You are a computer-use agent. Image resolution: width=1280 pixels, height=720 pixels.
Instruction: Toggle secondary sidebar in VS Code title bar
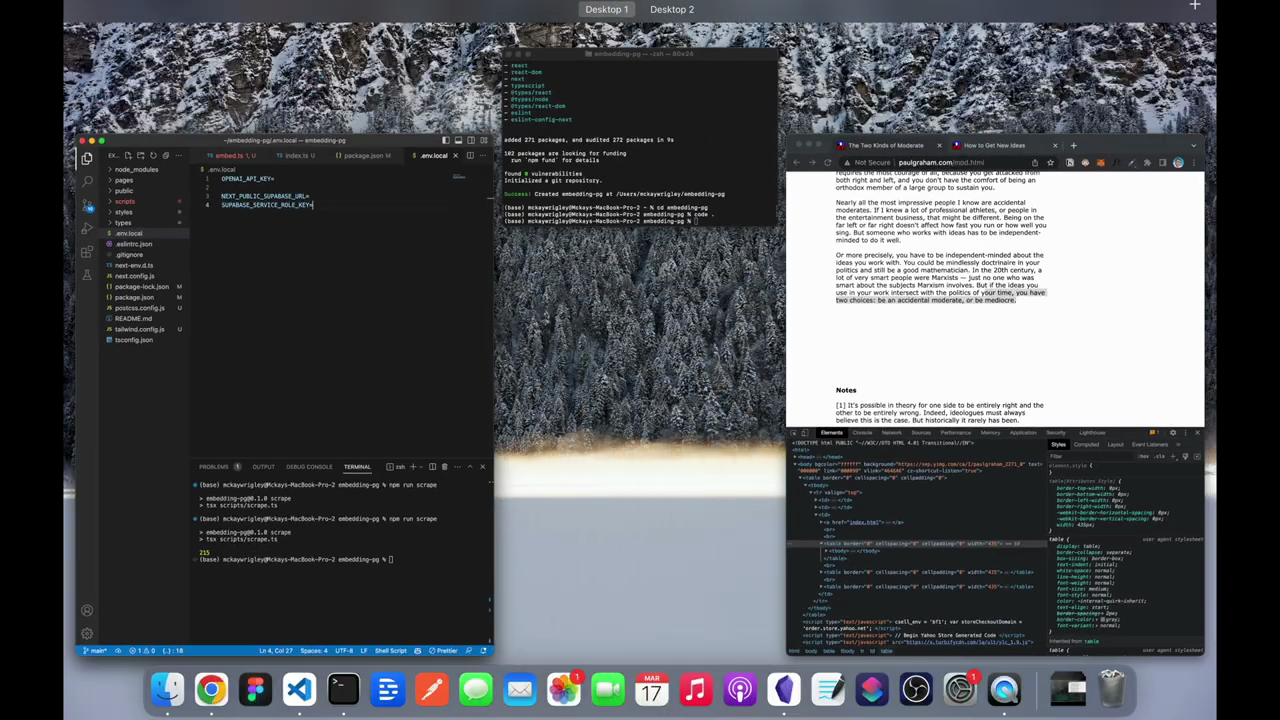[471, 140]
